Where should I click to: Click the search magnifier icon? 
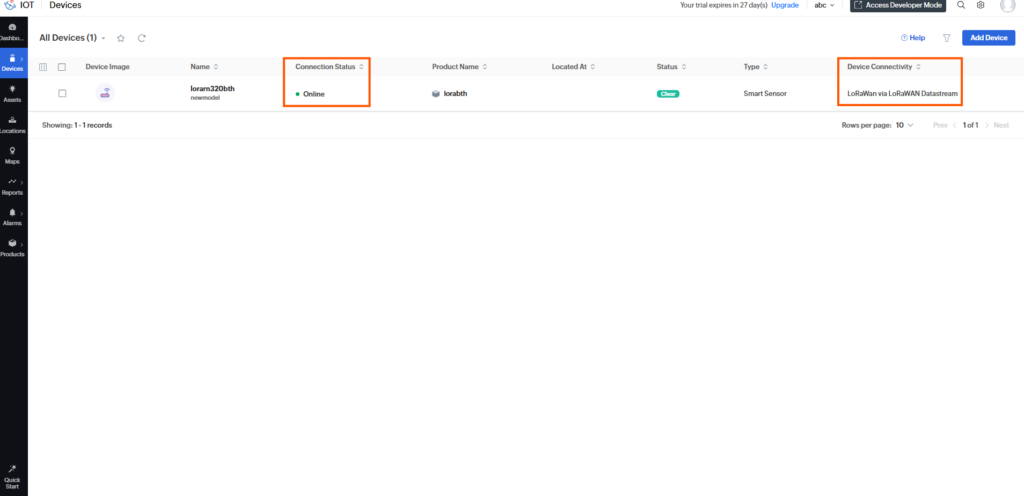[x=961, y=5]
